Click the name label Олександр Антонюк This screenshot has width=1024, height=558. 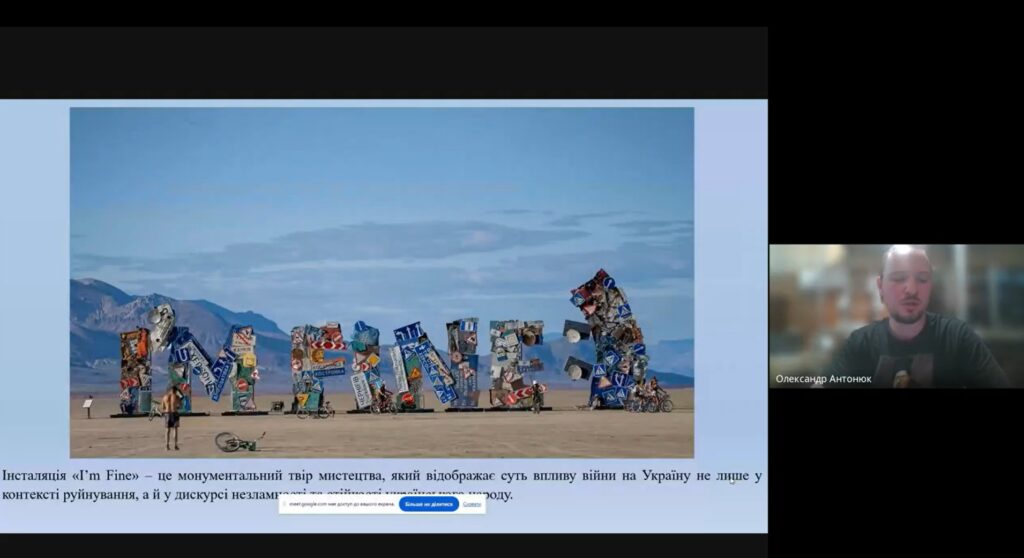point(823,379)
